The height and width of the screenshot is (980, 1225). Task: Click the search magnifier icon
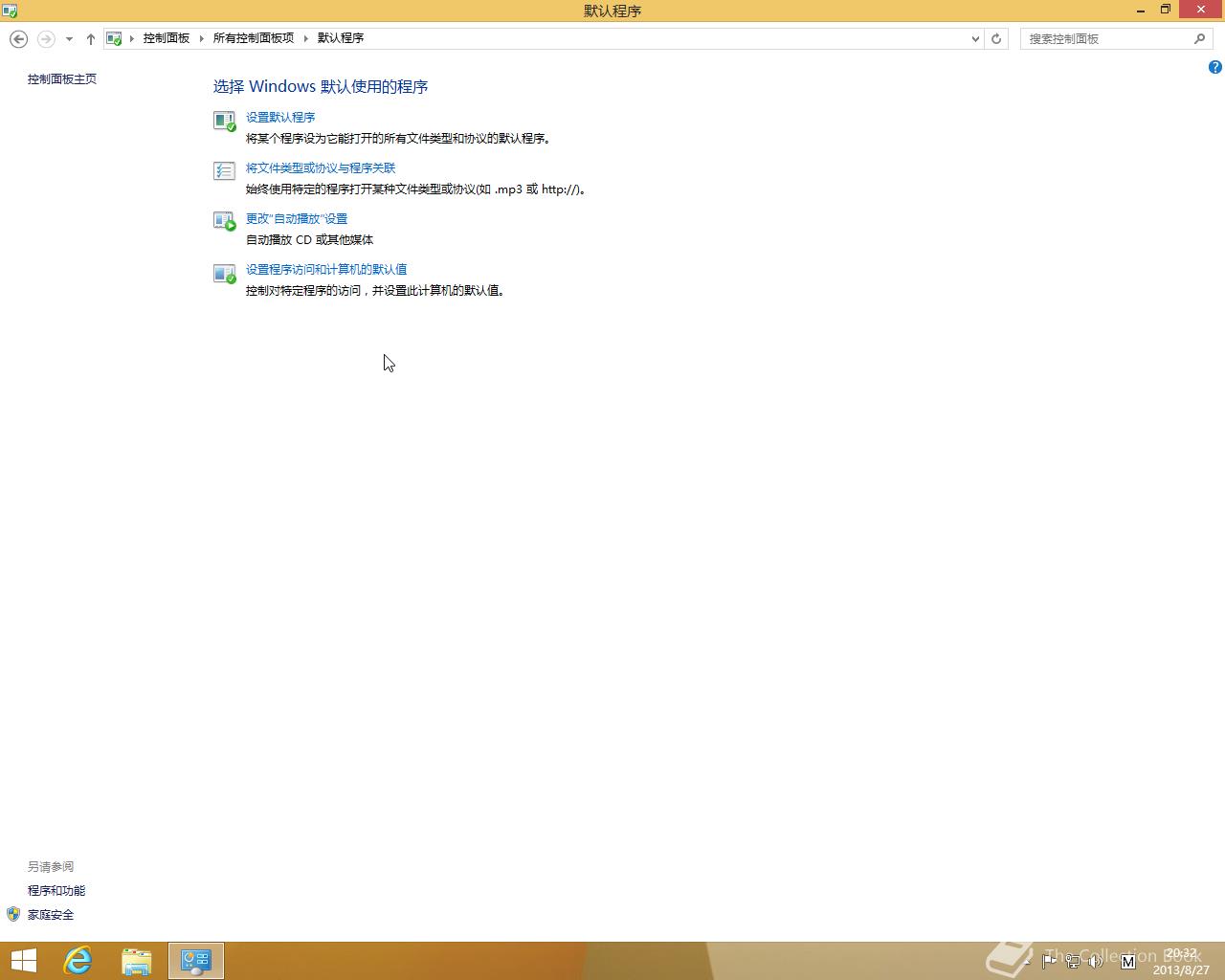(1199, 38)
